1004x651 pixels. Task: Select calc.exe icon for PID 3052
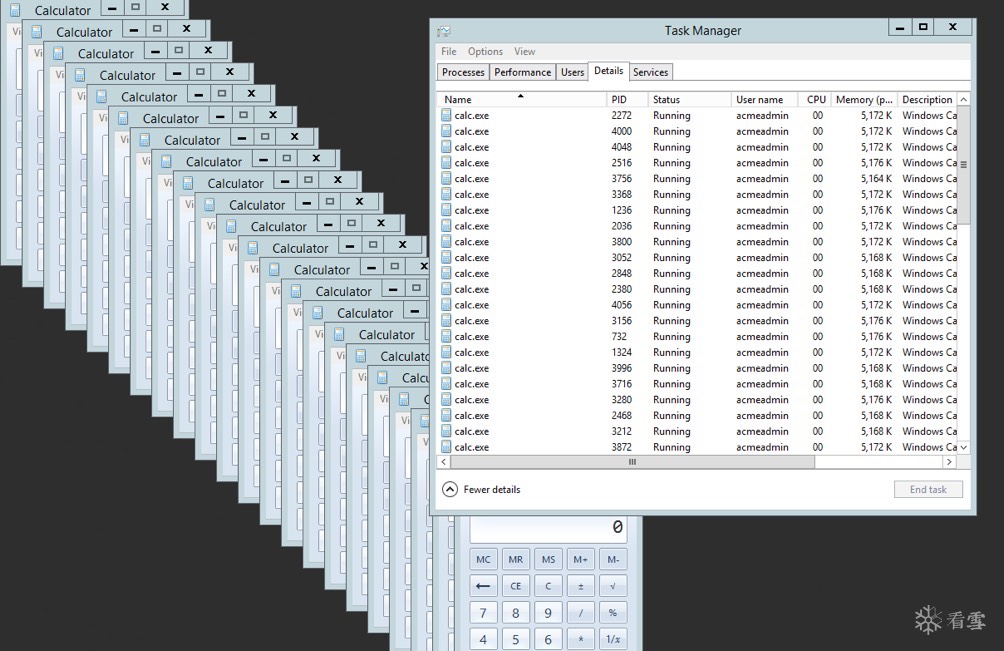(446, 257)
